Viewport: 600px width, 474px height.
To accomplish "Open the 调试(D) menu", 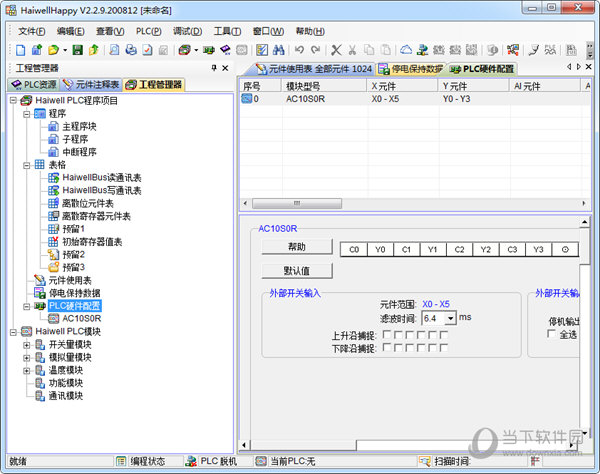I will 187,31.
